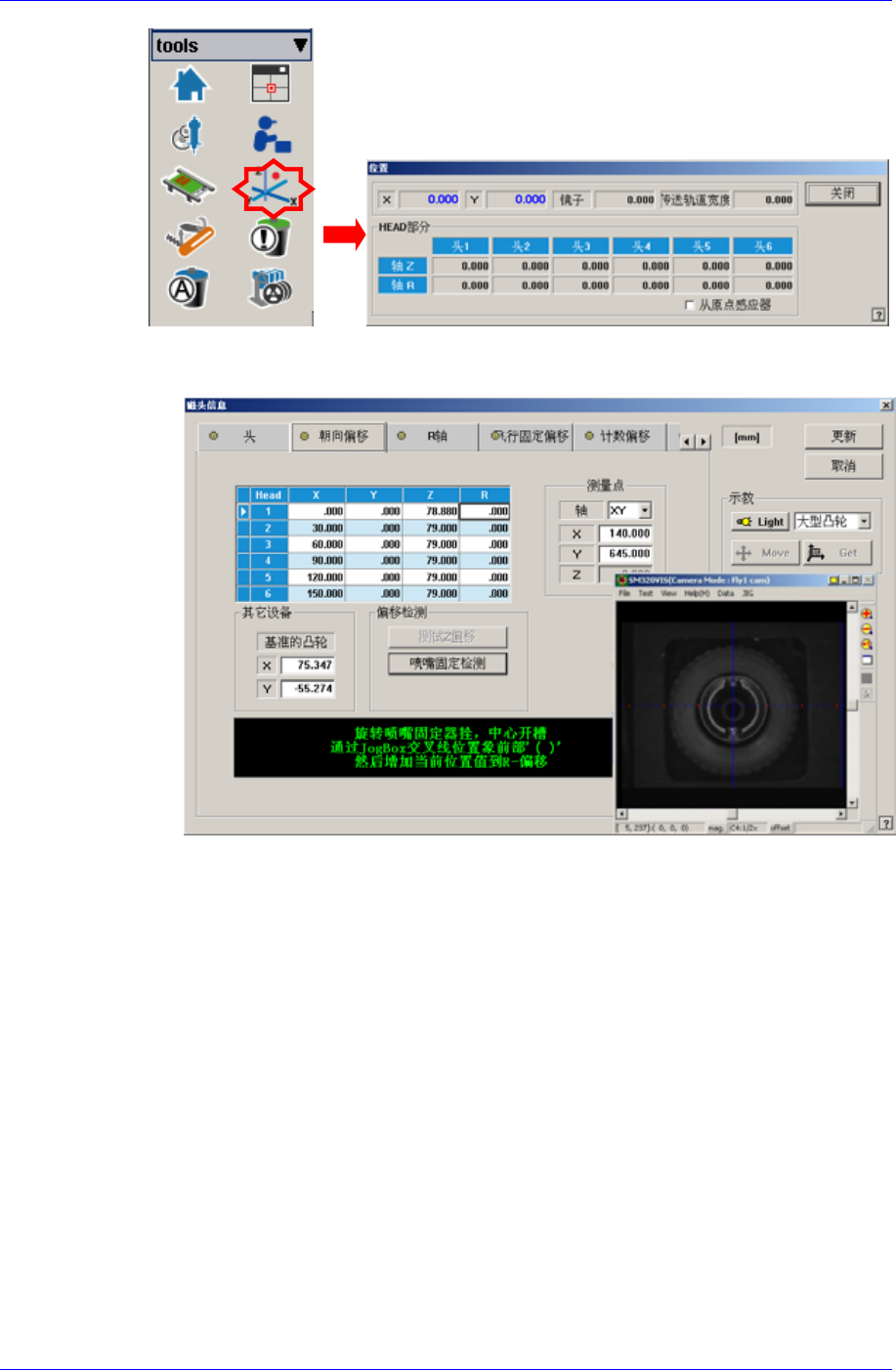Switch to the 朝向偏移 tab
This screenshot has width=896, height=1370.
click(x=338, y=437)
